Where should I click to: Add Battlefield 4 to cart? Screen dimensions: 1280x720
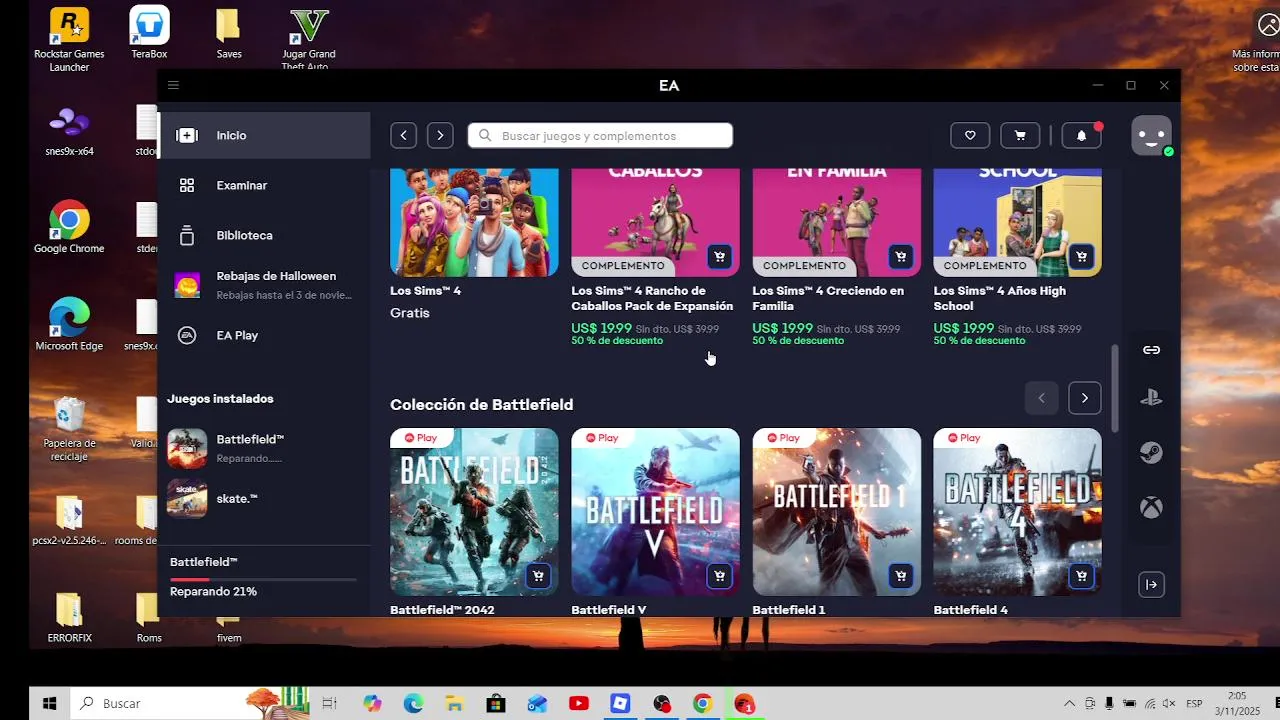(1081, 576)
